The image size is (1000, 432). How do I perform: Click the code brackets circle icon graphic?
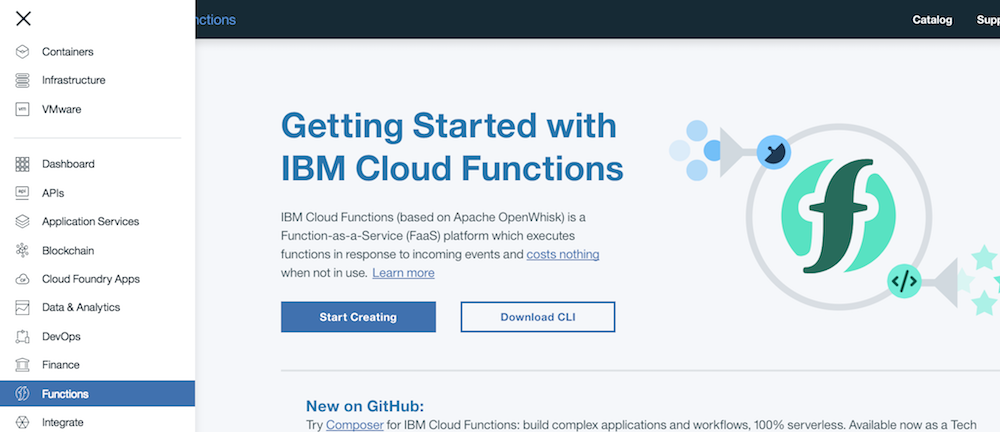point(904,281)
